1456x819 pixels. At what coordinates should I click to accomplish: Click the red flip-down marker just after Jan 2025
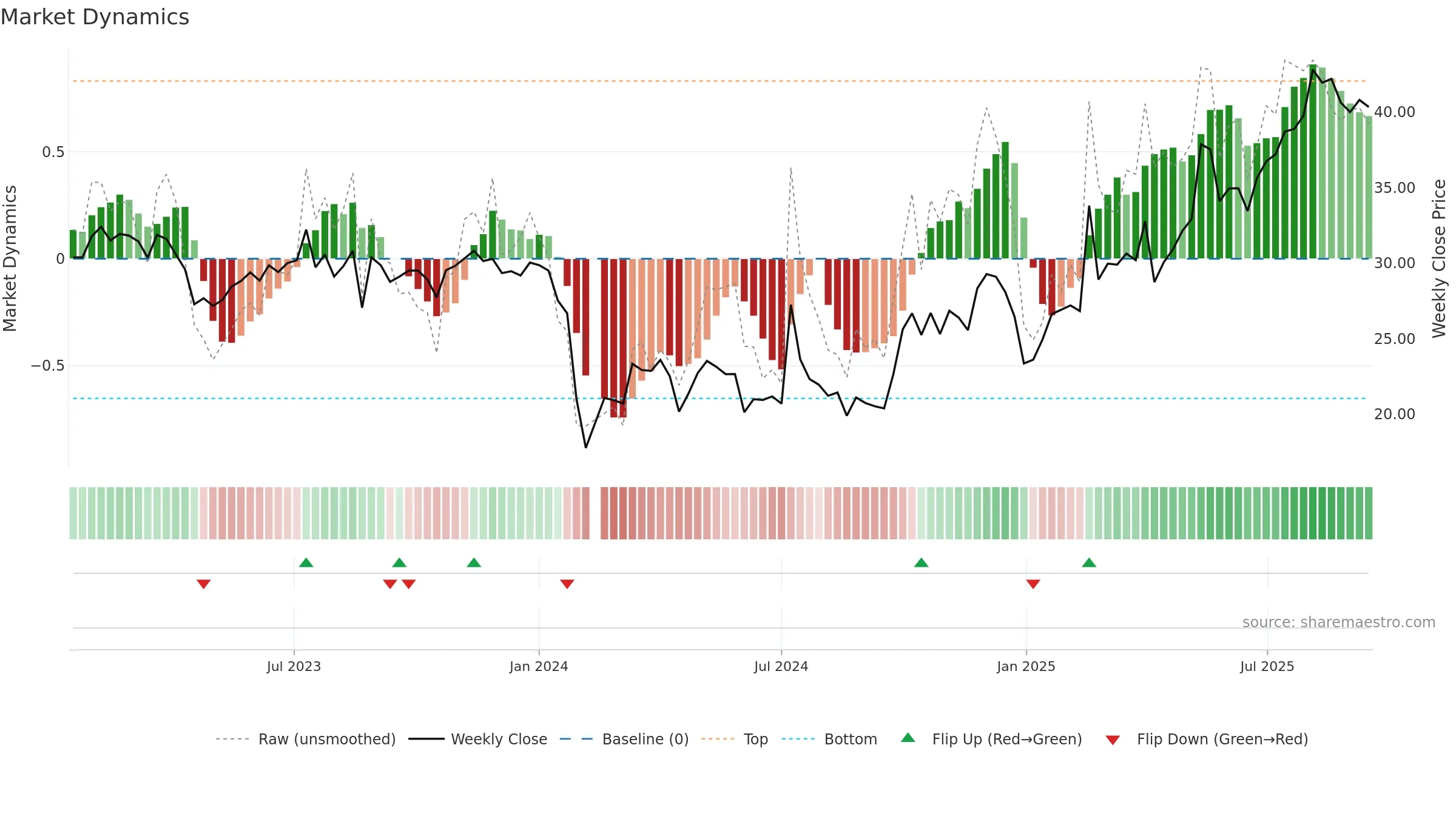1033,584
